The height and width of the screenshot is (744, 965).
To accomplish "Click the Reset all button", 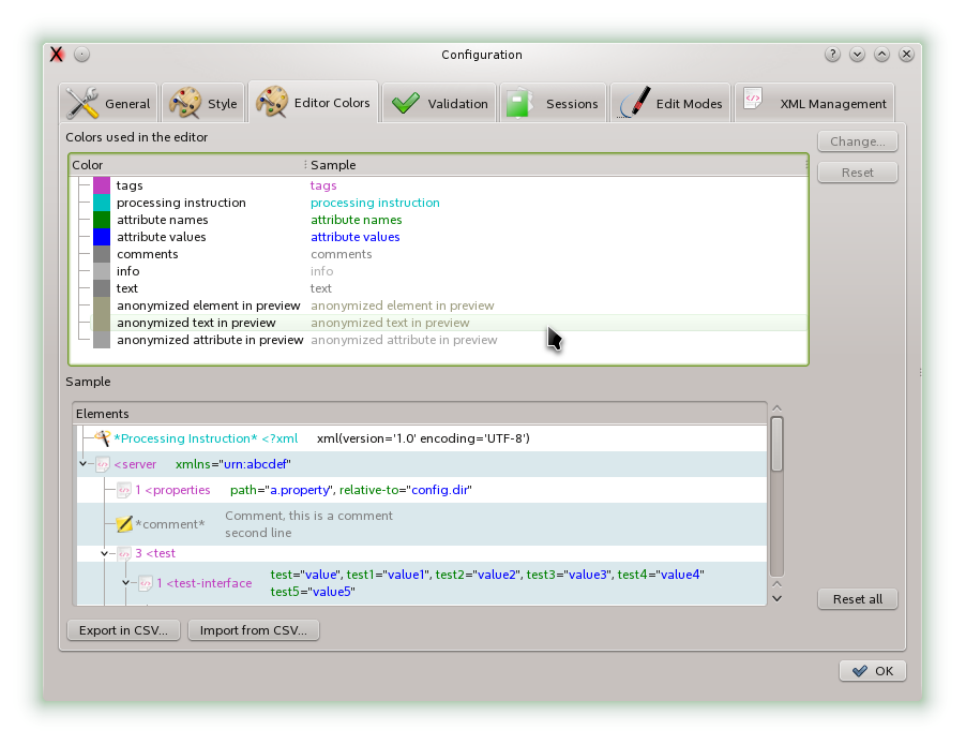I will [857, 599].
